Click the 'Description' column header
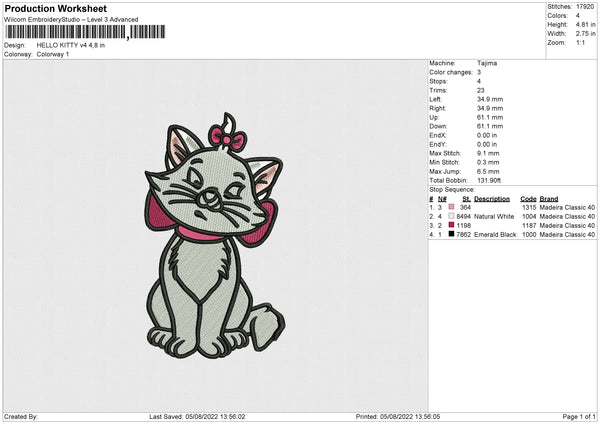Image resolution: width=600 pixels, height=424 pixels. [492, 199]
